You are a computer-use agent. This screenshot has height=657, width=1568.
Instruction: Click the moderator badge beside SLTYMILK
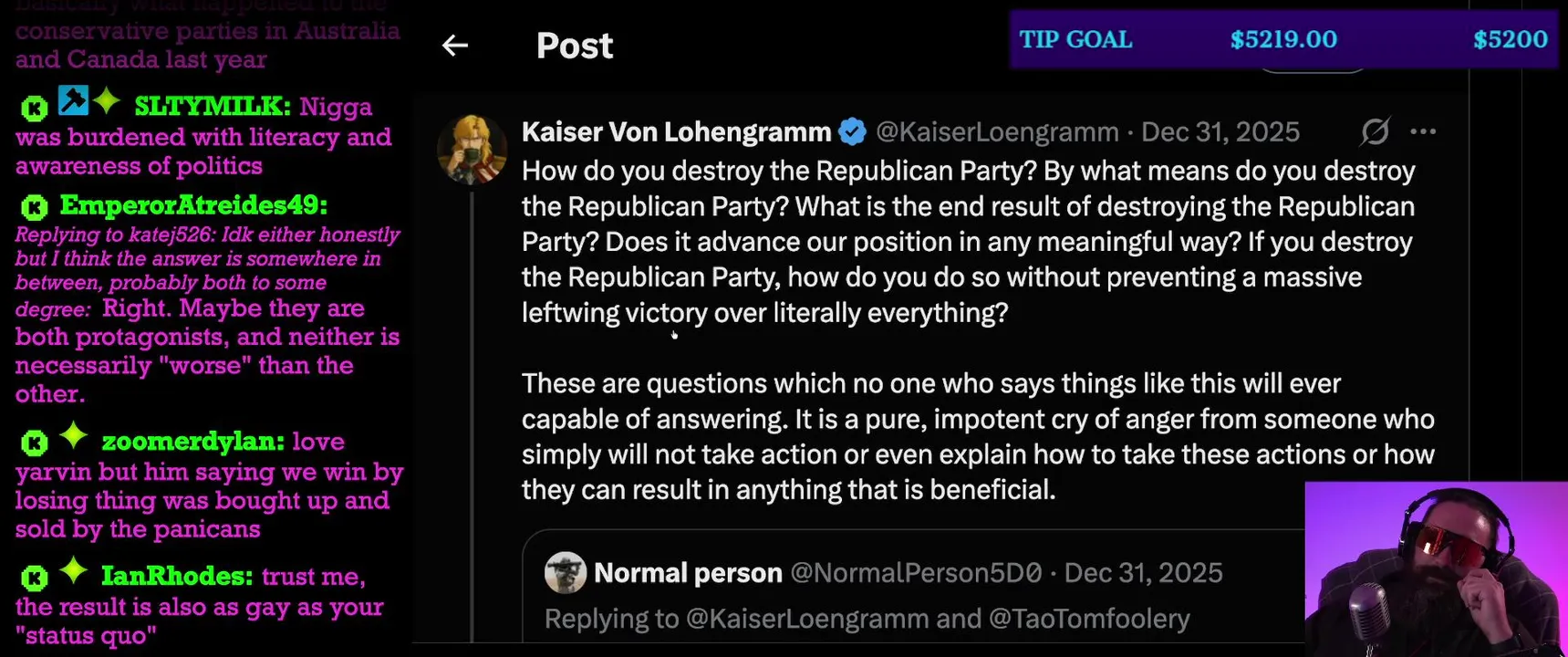73,100
